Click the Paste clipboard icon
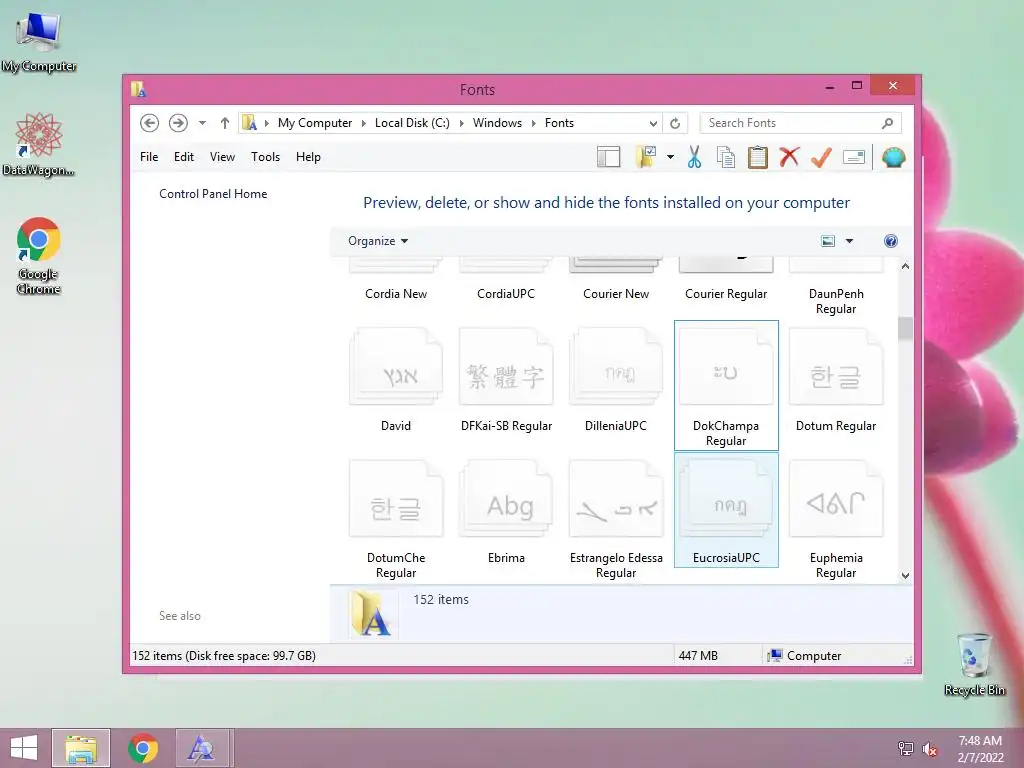 point(758,157)
